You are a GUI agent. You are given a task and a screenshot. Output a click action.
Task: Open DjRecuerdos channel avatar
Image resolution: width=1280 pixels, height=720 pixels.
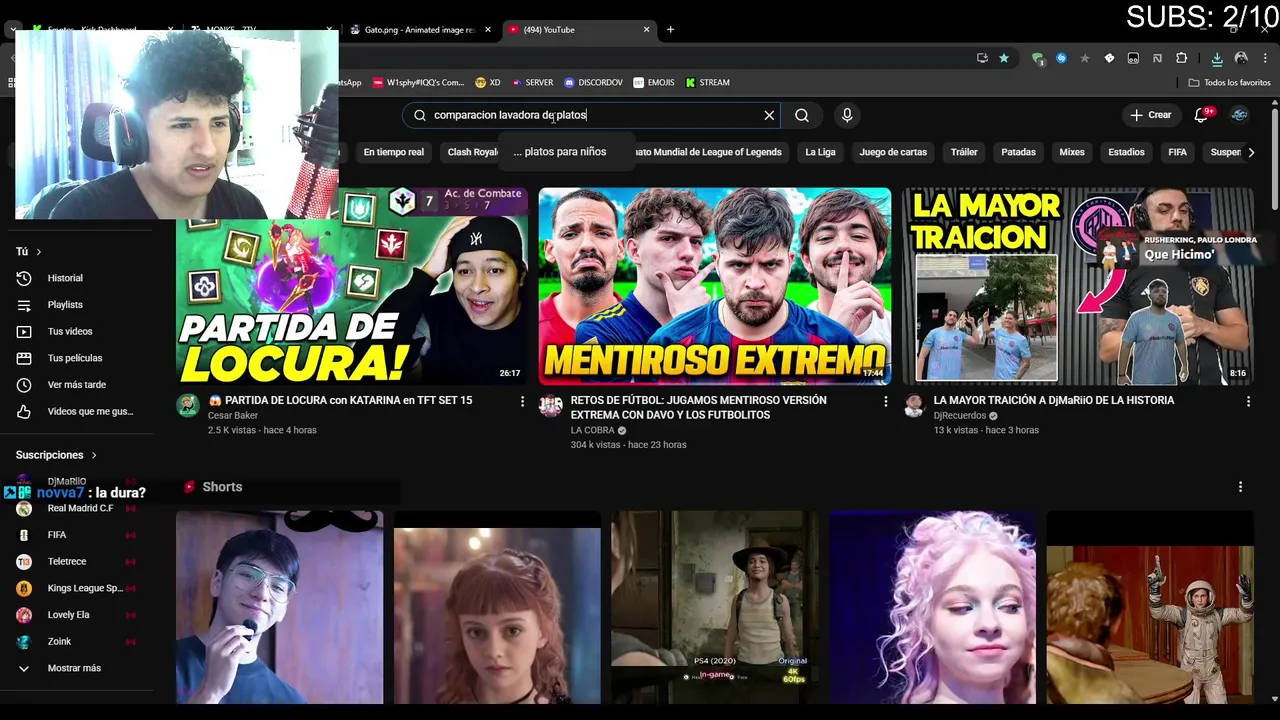[x=913, y=405]
